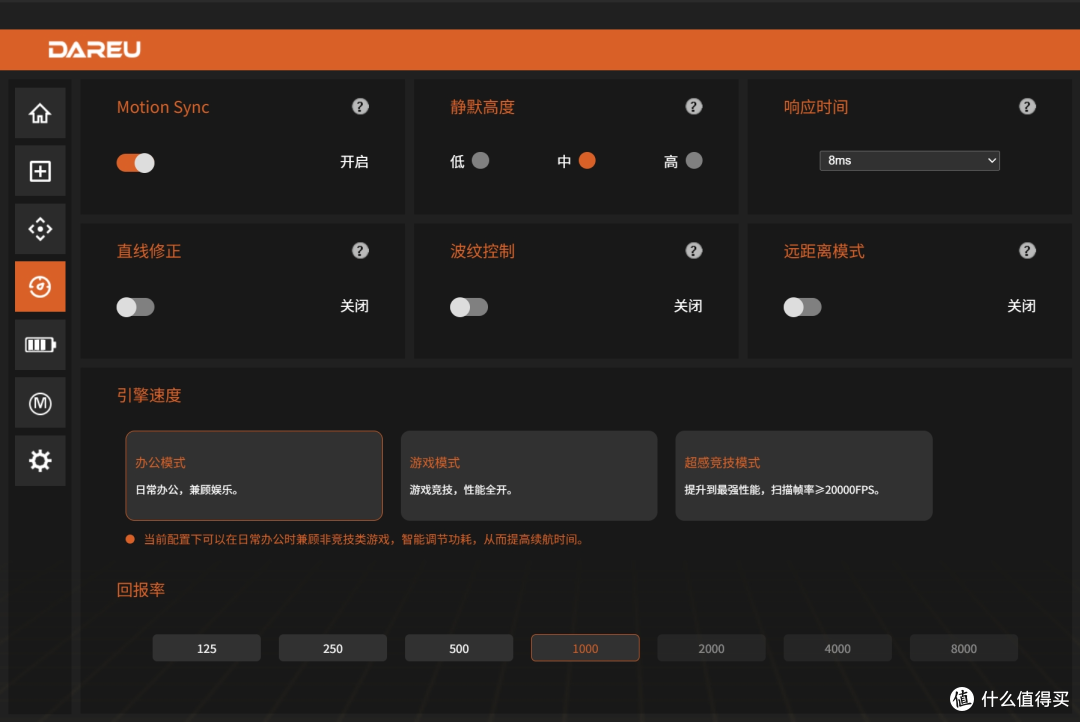The width and height of the screenshot is (1080, 722).
Task: Open the battery settings sidebar icon
Action: 40,344
